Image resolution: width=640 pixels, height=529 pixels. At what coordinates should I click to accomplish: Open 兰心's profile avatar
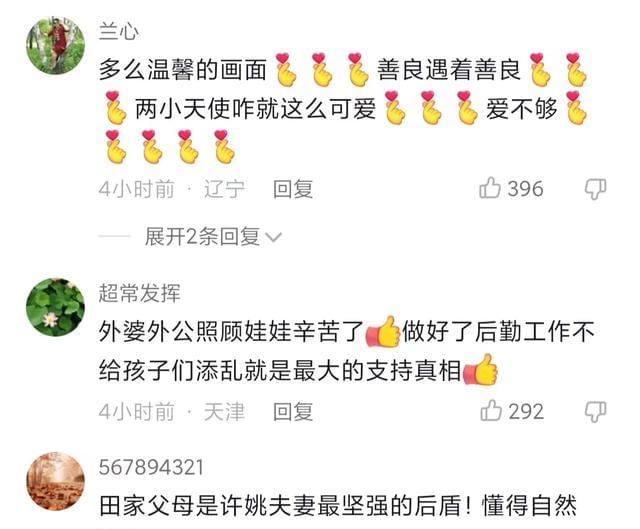point(56,45)
